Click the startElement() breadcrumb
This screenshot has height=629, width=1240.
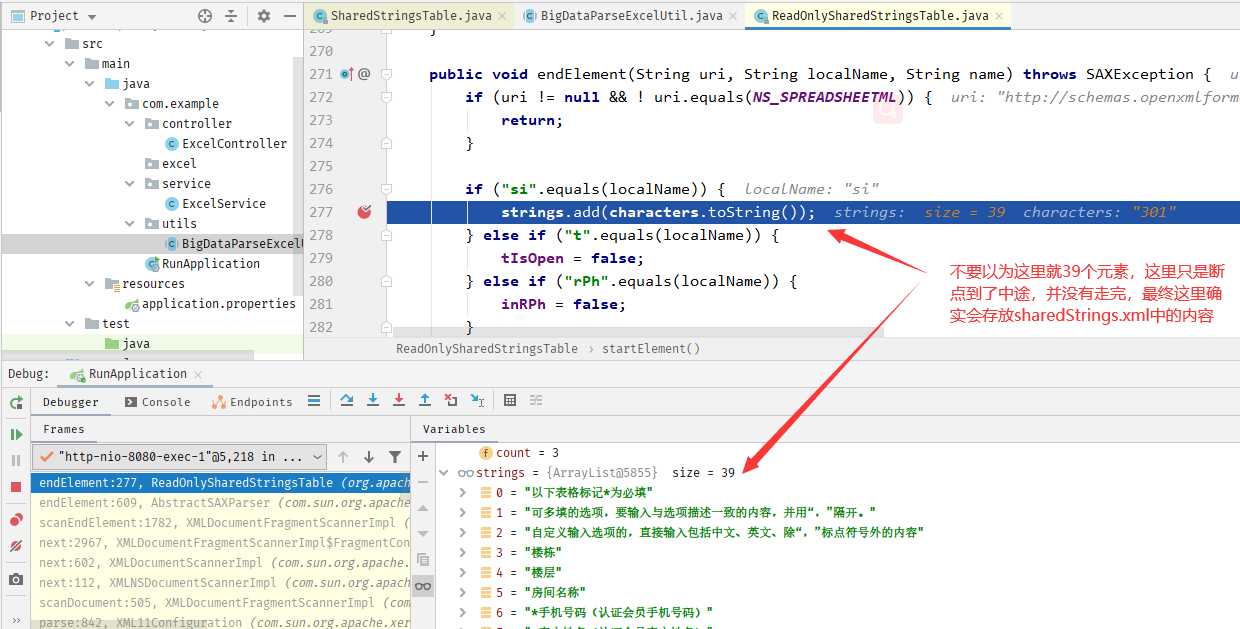[649, 349]
